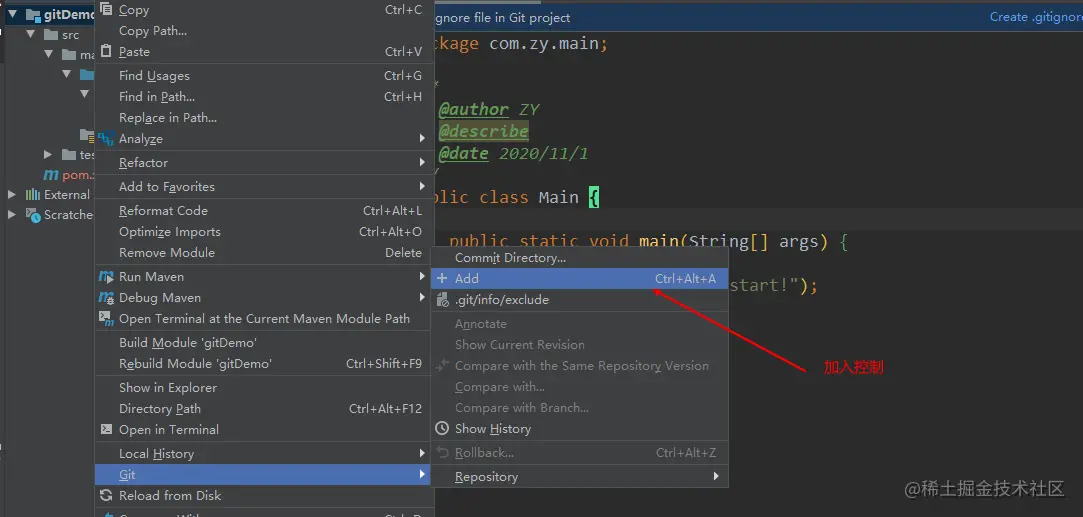The image size is (1083, 517).
Task: Select Rebuild Module 'gitDemo' entry
Action: click(264, 364)
